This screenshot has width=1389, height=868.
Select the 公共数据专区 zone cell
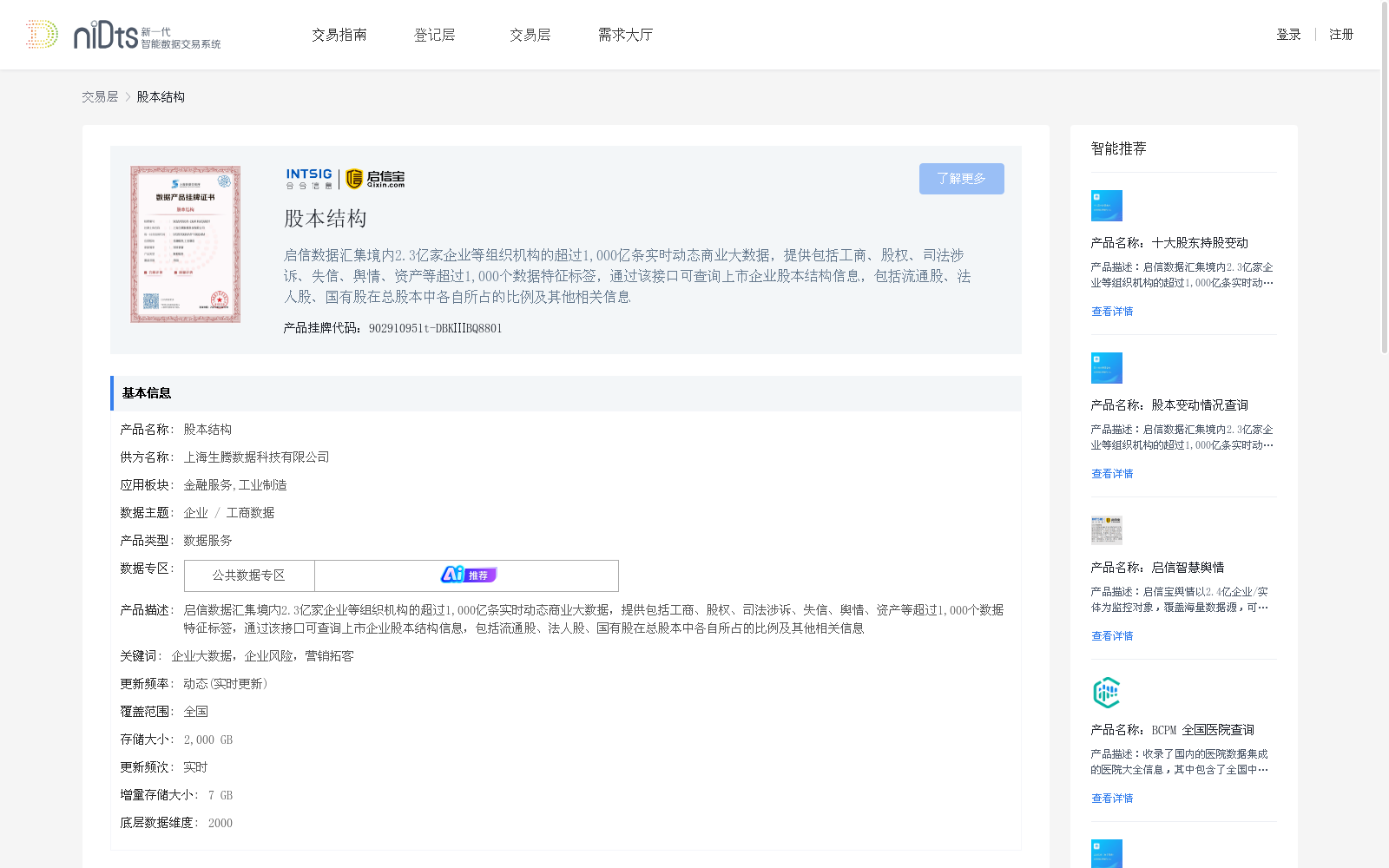[249, 575]
